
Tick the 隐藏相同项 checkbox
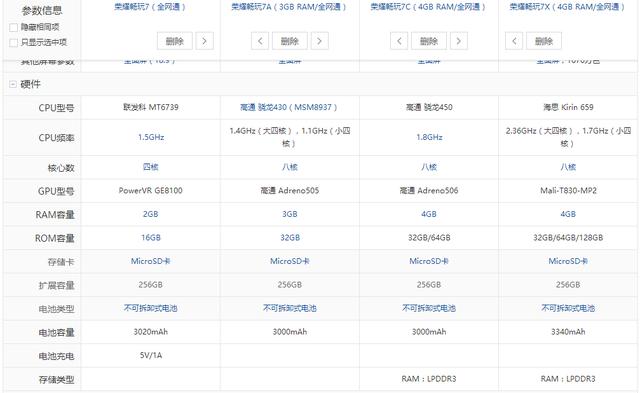[x=13, y=27]
